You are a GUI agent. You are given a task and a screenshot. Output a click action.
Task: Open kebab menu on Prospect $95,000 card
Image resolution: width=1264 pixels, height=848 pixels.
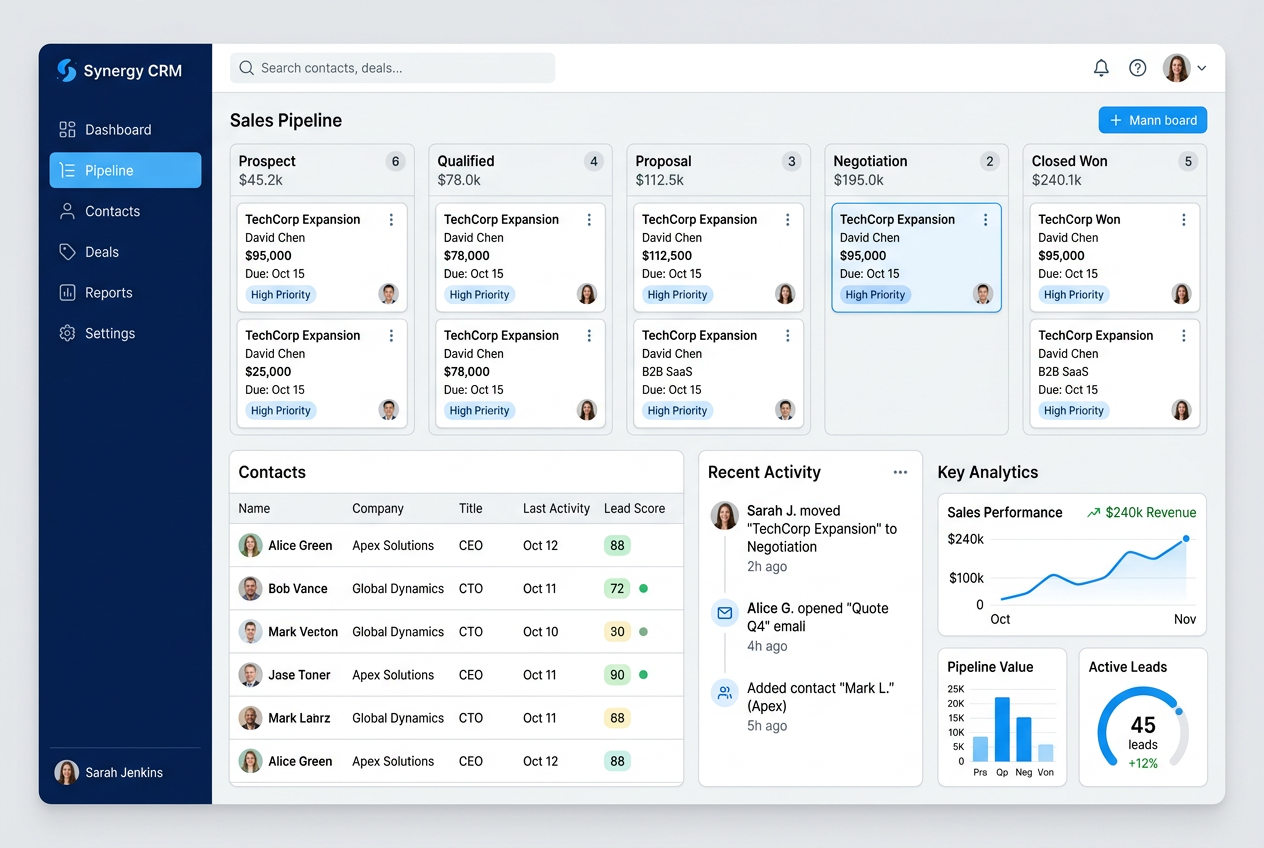[x=391, y=220]
